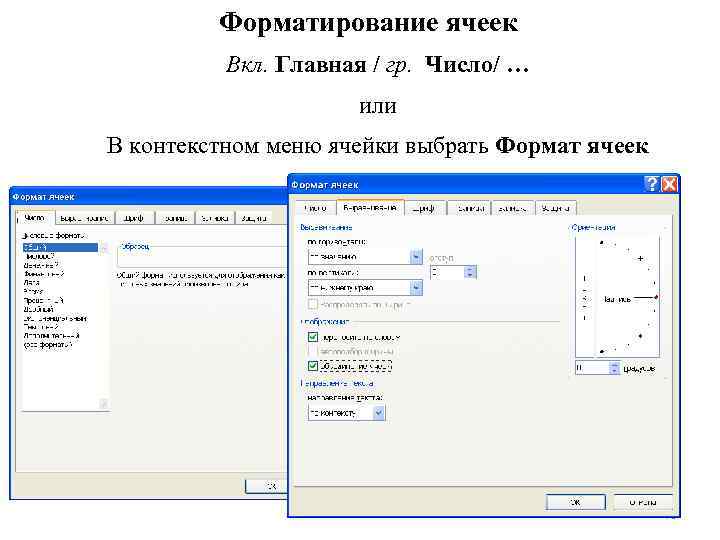This screenshot has height=540, width=720.
Task: Select Выравнивание tab in front dialog
Action: (370, 208)
